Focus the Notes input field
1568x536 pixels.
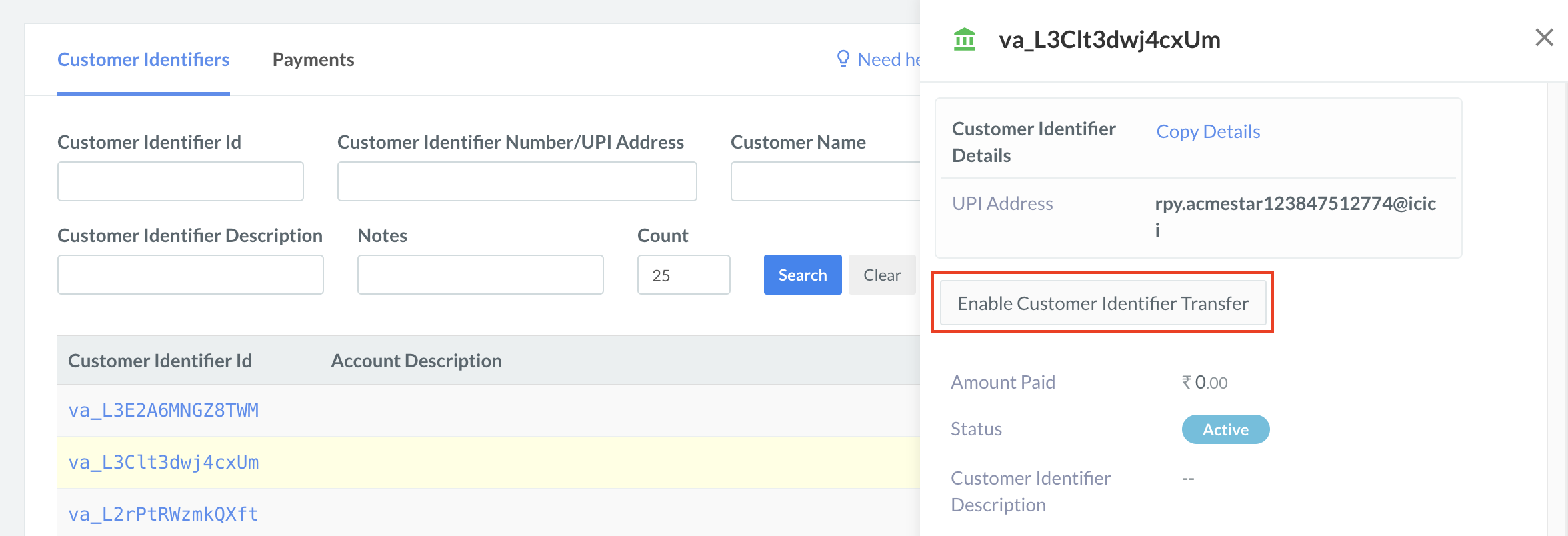[481, 275]
